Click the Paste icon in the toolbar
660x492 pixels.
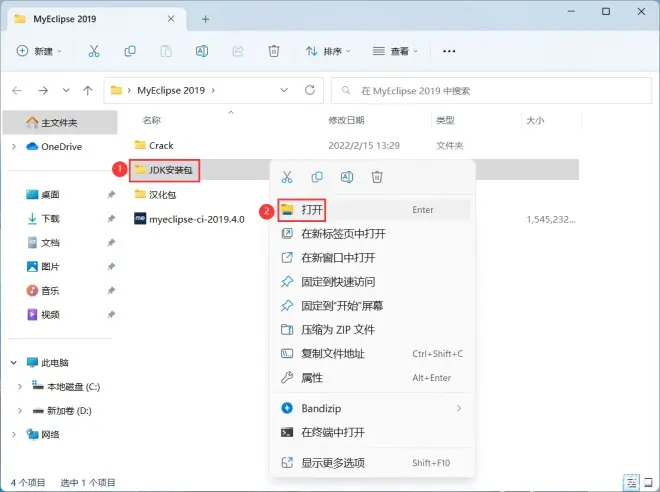coord(166,51)
